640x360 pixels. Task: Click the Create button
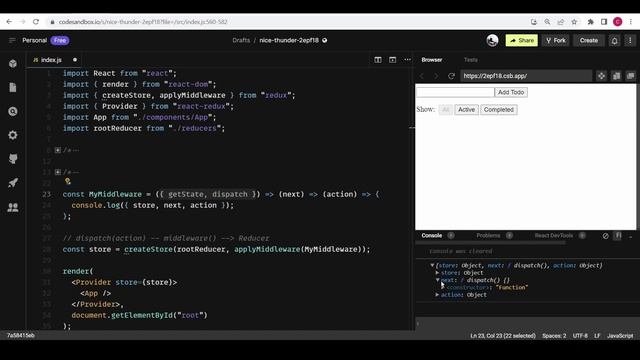589,40
